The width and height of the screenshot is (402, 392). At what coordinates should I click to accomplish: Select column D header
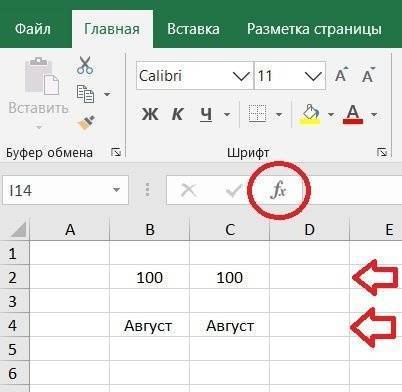[x=310, y=229]
